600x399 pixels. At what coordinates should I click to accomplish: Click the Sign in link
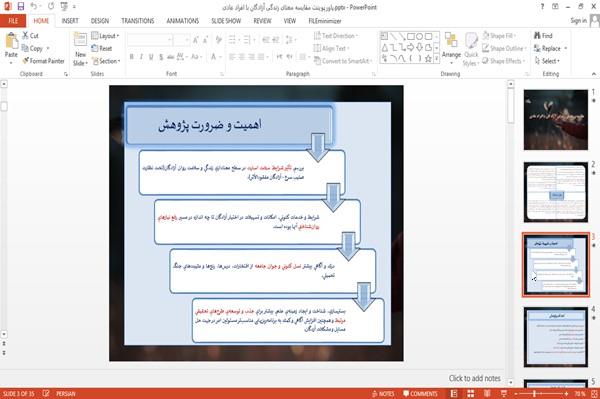(x=578, y=21)
